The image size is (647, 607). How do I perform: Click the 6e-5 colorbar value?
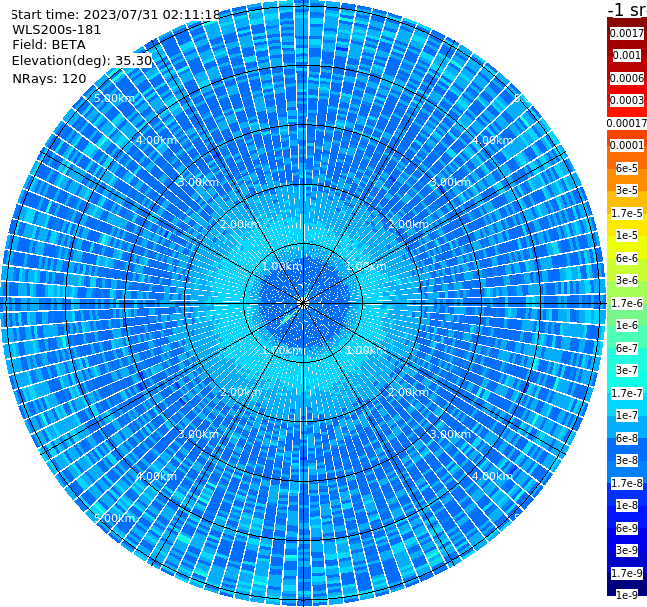[x=627, y=168]
